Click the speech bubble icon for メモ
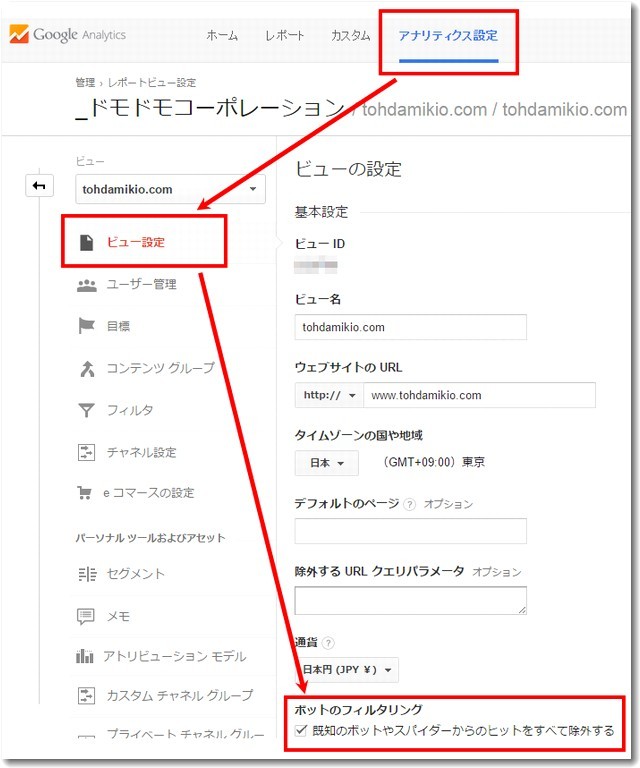The height and width of the screenshot is (768, 640). 86,616
